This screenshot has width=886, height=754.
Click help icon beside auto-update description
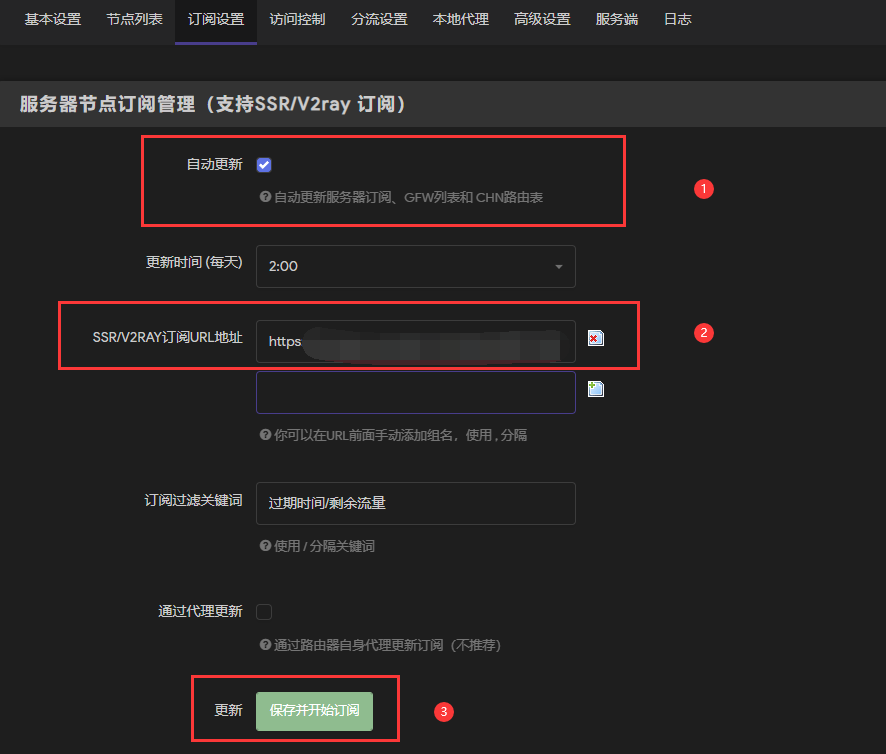pyautogui.click(x=265, y=197)
